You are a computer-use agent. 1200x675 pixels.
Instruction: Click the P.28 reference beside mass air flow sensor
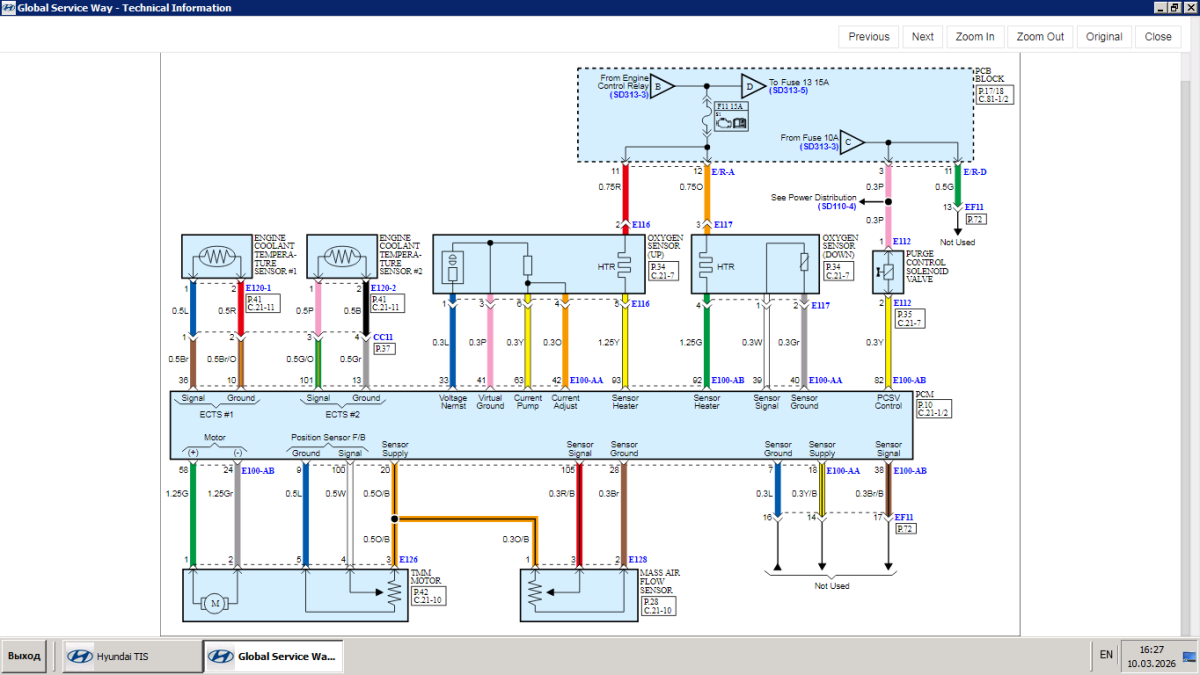pyautogui.click(x=658, y=605)
